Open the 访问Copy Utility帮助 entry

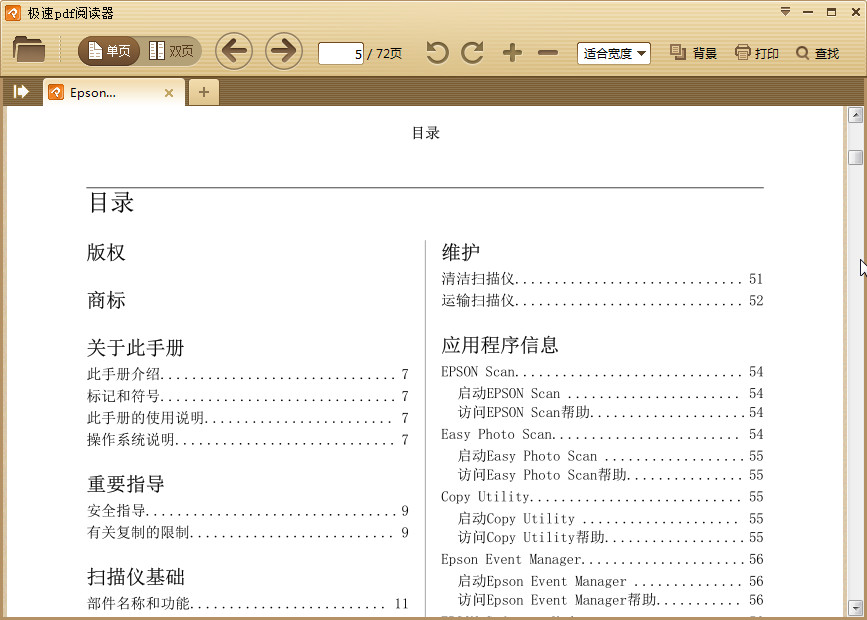click(610, 538)
